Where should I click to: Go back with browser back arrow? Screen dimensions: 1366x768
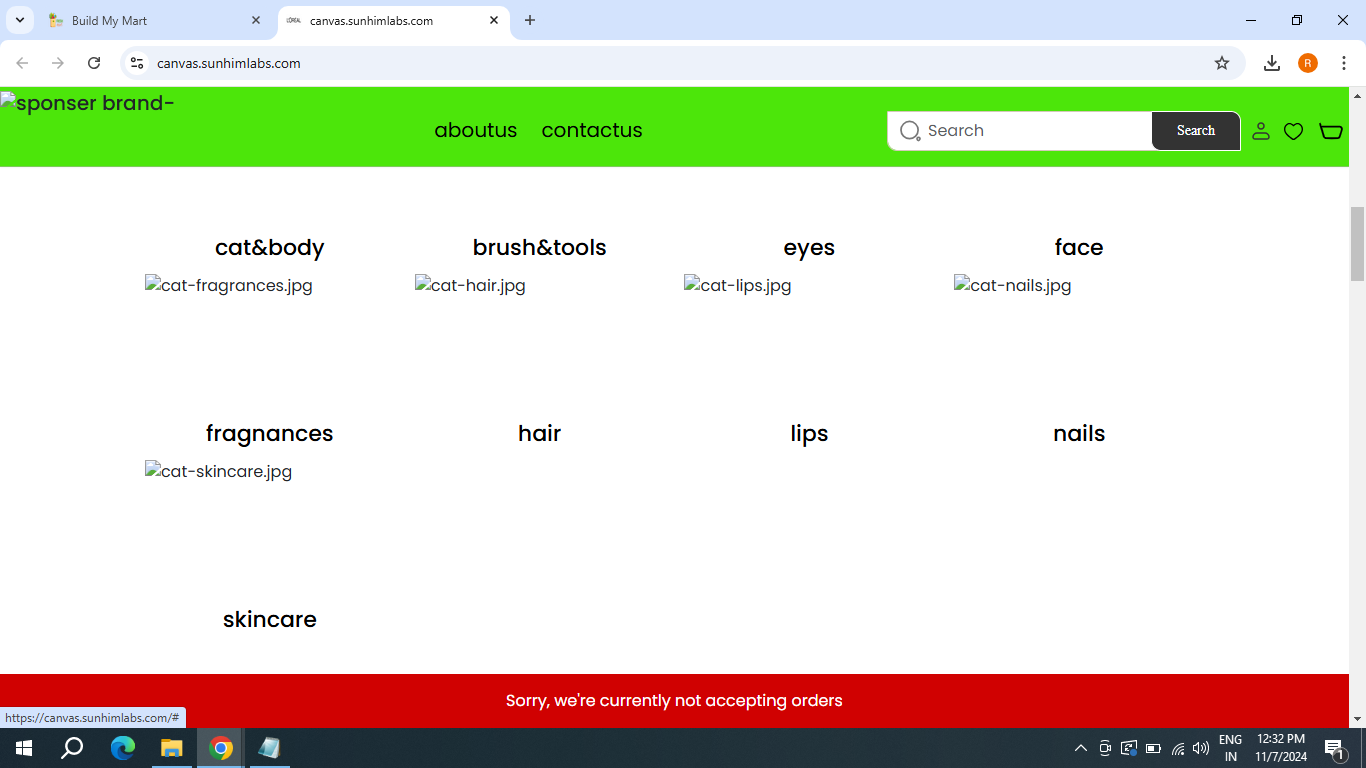pos(22,63)
